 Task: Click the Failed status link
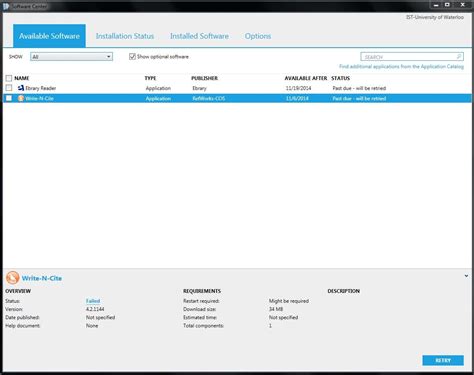click(93, 301)
